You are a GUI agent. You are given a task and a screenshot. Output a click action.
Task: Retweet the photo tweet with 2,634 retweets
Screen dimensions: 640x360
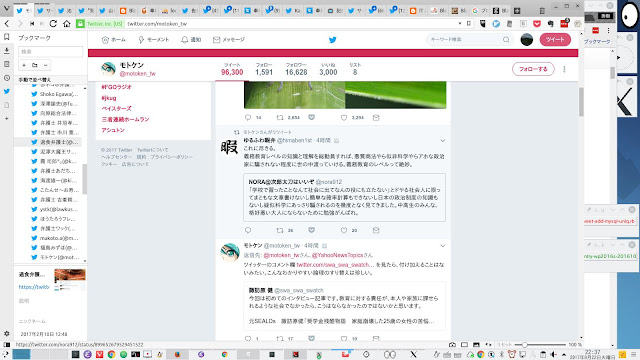(280, 118)
